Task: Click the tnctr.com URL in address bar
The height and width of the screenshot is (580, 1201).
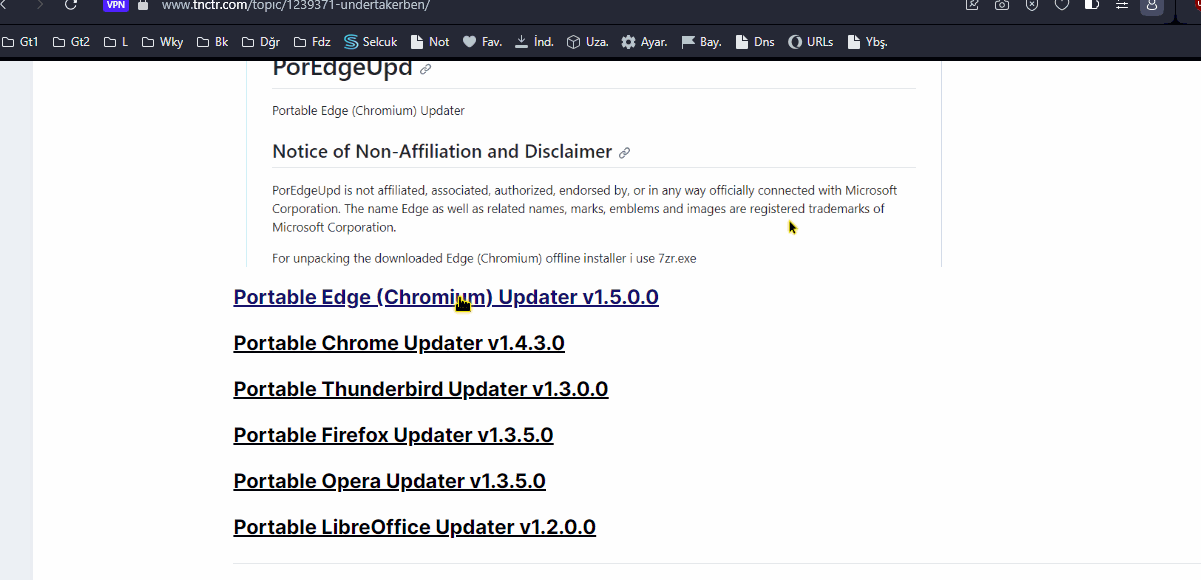Action: [295, 5]
